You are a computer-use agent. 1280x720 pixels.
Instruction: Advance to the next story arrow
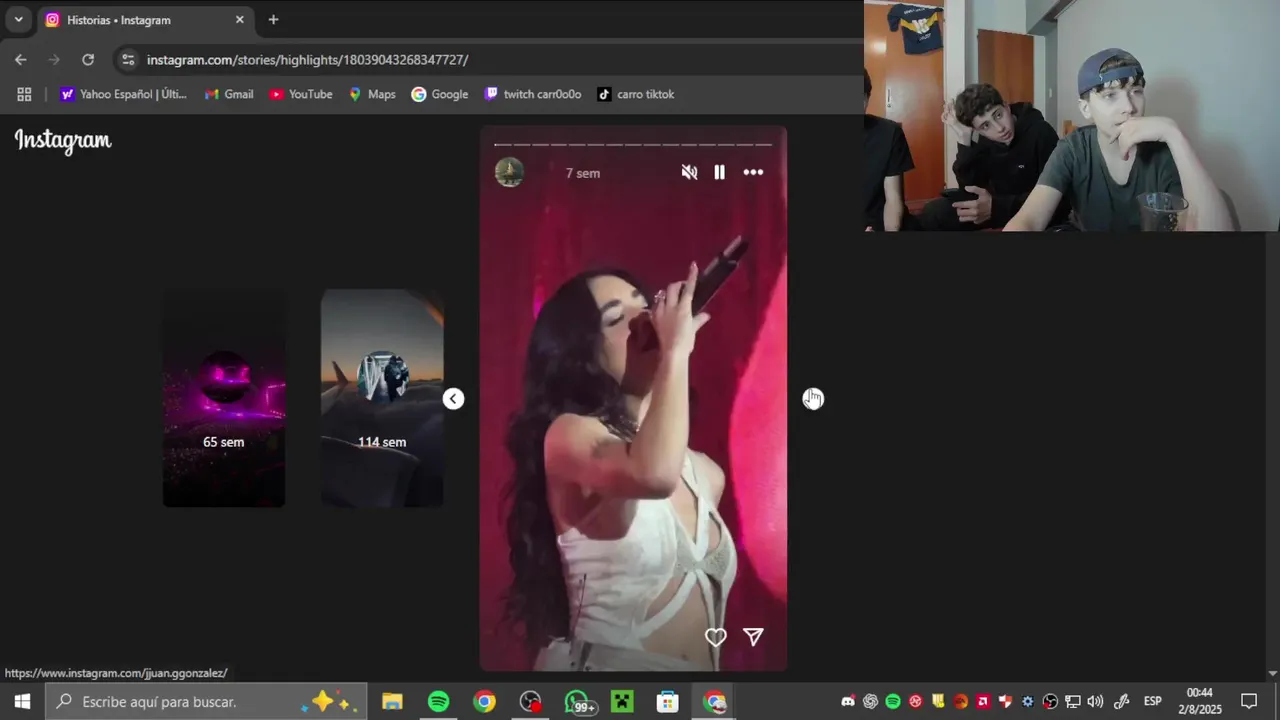click(x=813, y=399)
